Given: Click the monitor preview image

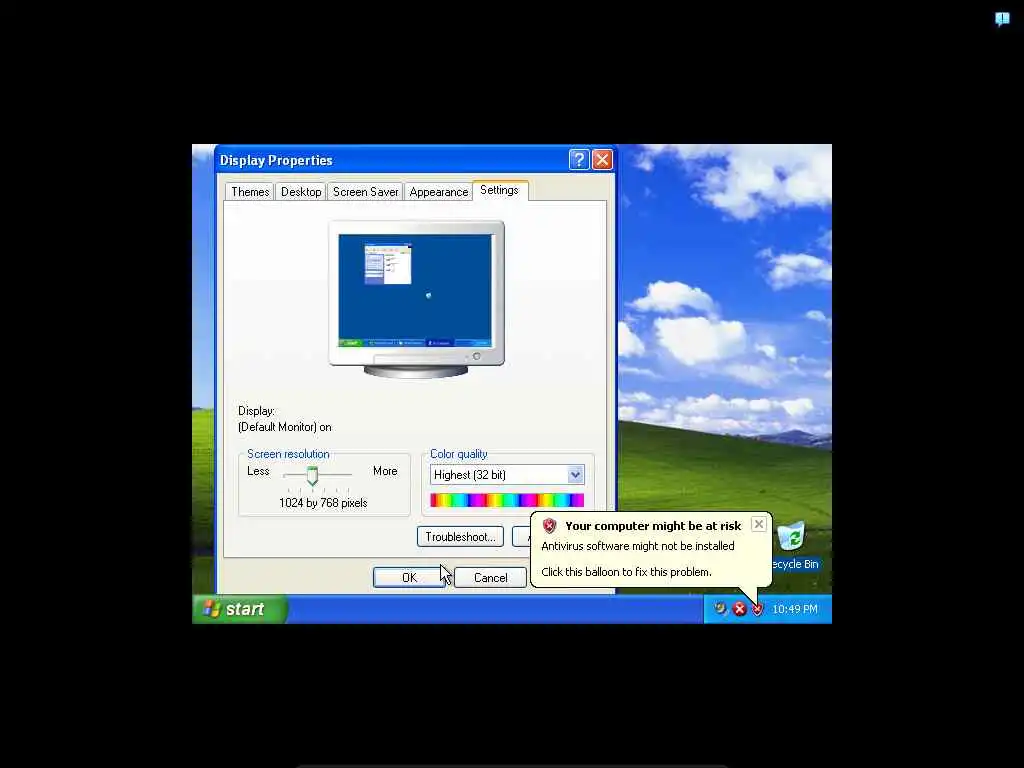Looking at the screenshot, I should pos(416,299).
